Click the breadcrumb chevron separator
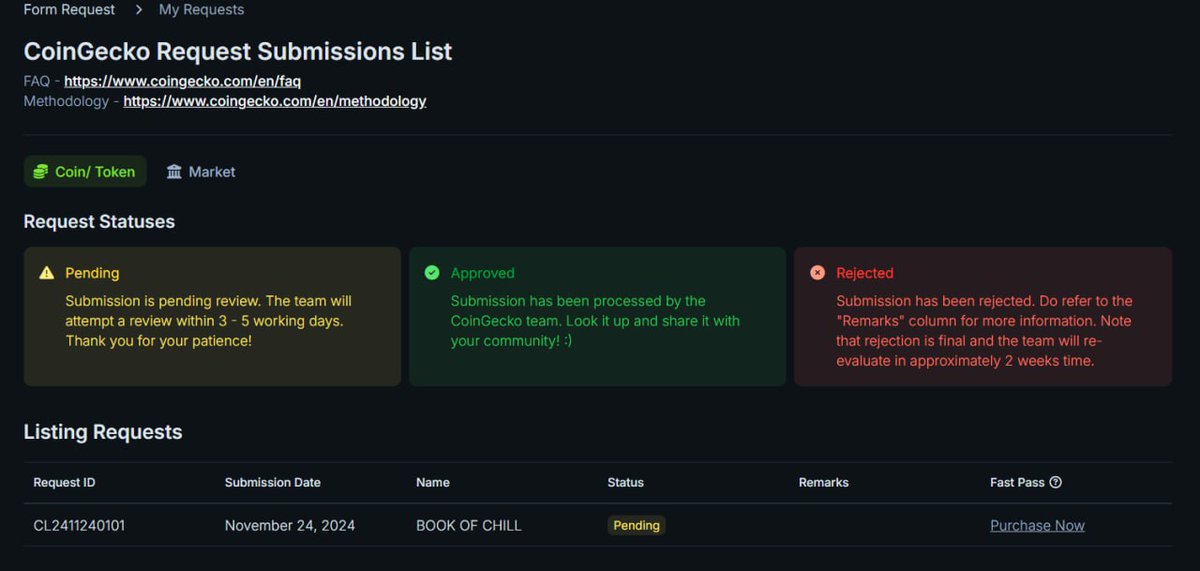 tap(138, 9)
